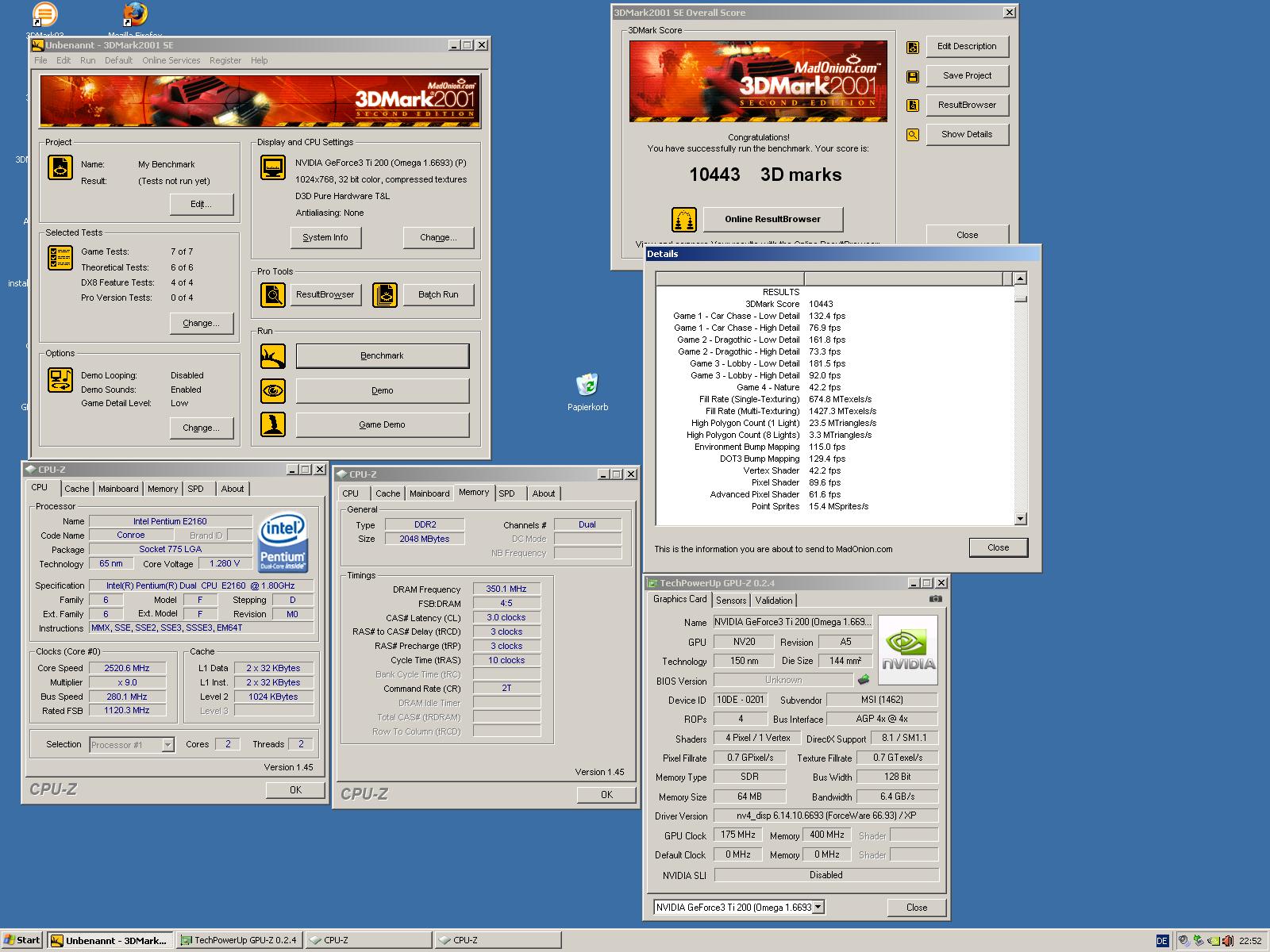Click the Selected Tests checklist icon

tap(60, 258)
